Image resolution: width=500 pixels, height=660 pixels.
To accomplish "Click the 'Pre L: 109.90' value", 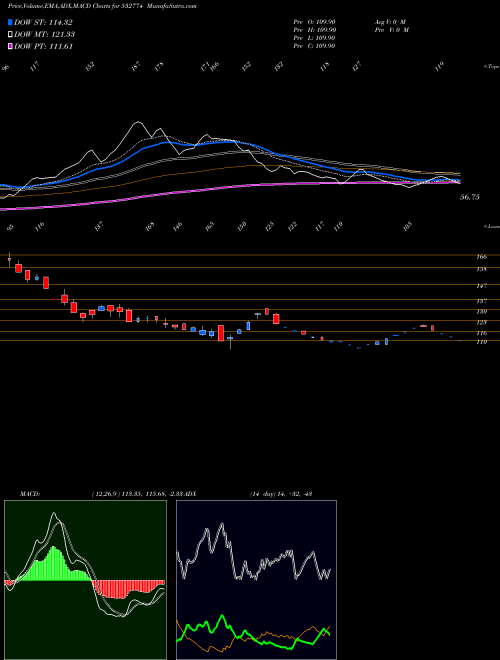I will coord(314,38).
